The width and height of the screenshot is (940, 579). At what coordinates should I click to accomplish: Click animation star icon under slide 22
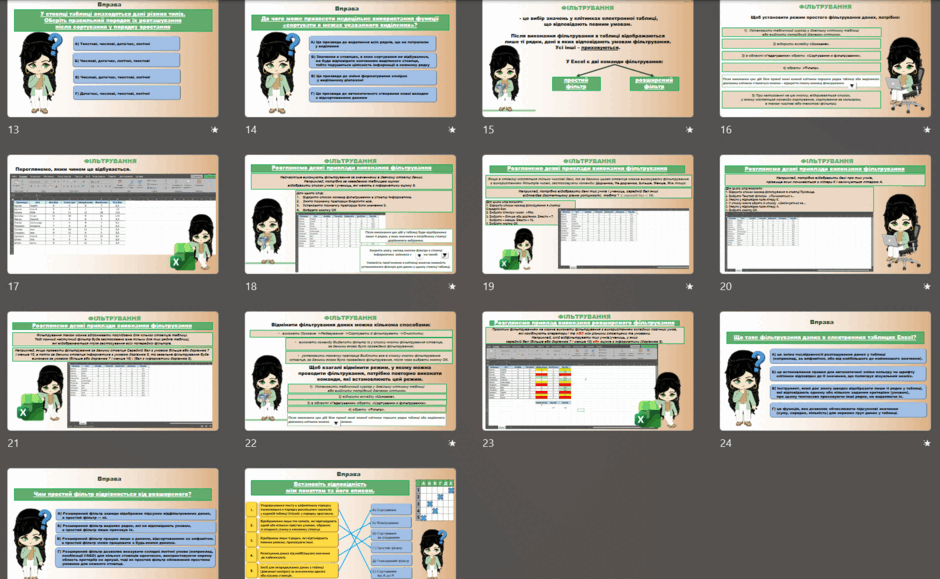coord(452,443)
